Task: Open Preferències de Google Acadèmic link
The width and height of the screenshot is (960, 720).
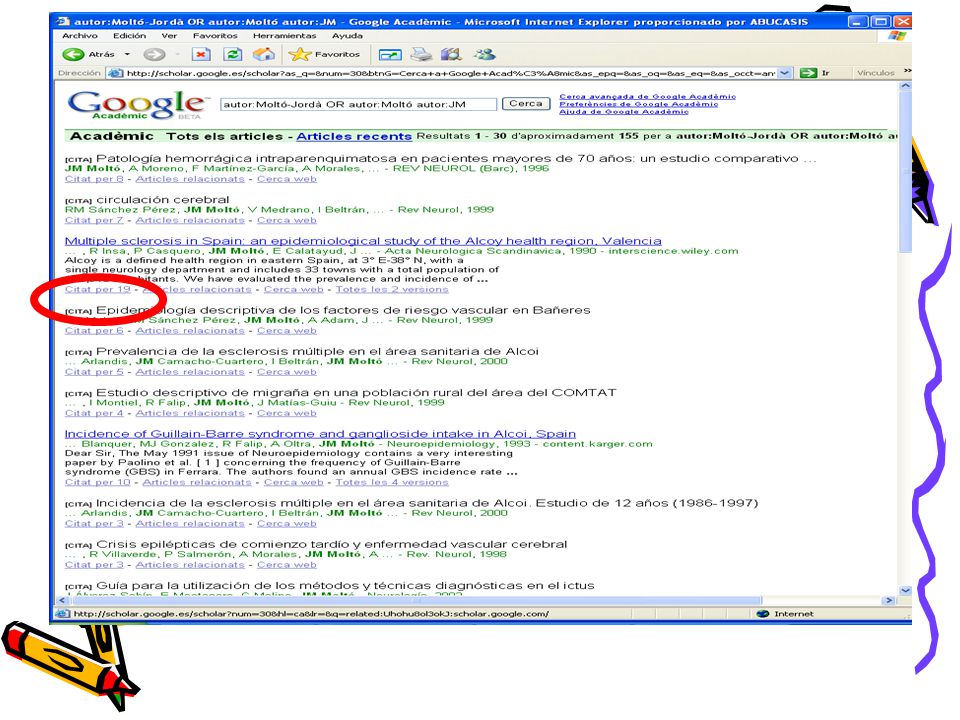Action: point(639,104)
